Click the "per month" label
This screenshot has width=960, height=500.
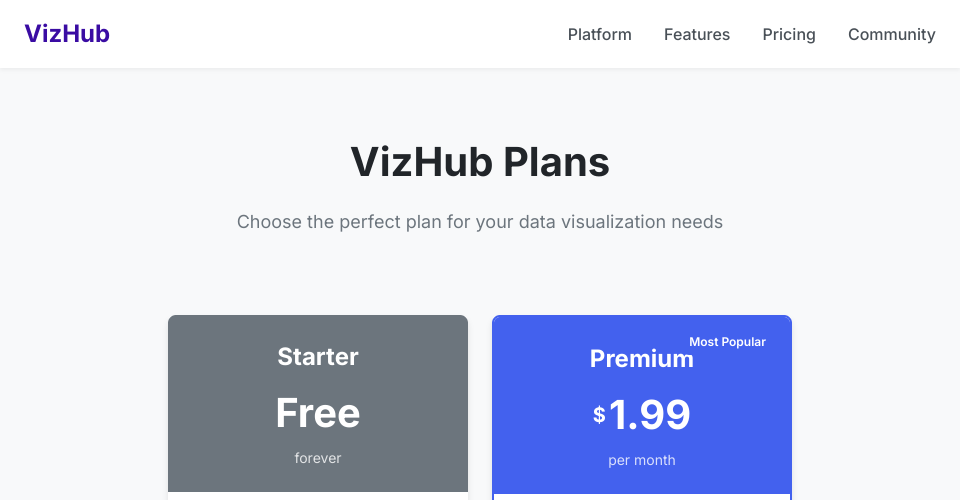tap(641, 460)
